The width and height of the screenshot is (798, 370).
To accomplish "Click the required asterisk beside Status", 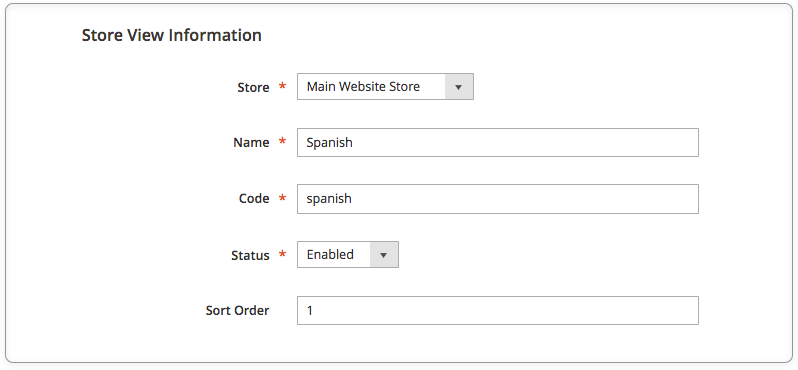I will click(282, 254).
